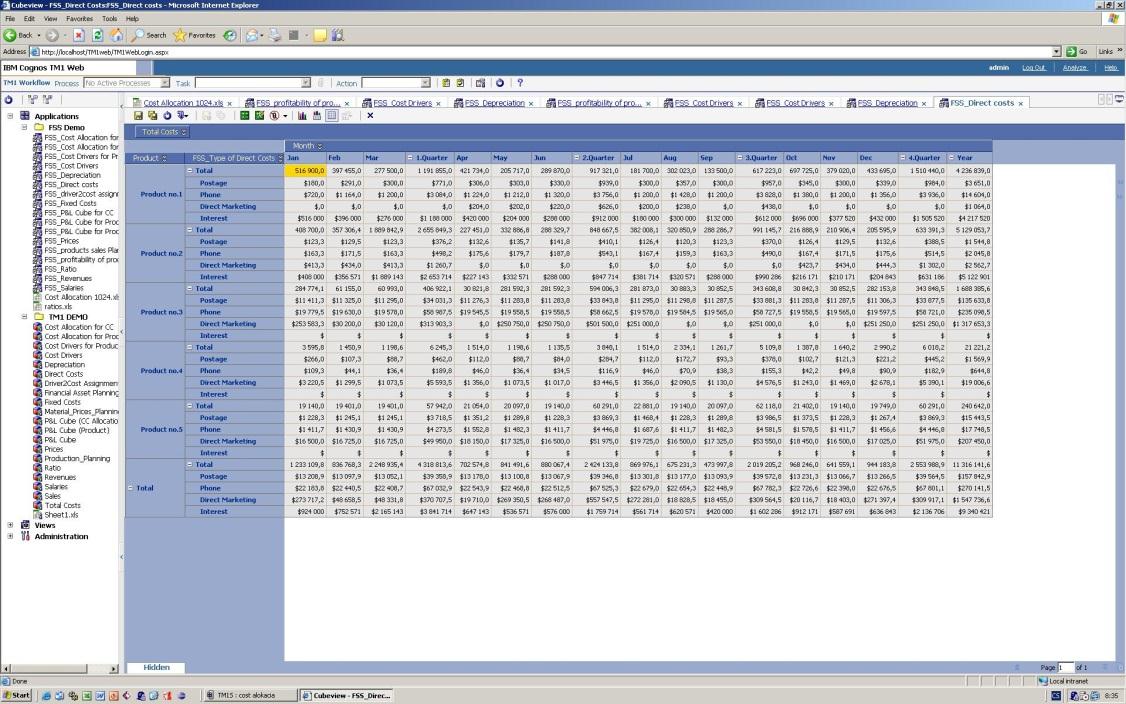The height and width of the screenshot is (704, 1126).
Task: Collapse the 1.Quarter column header
Action: (x=411, y=158)
